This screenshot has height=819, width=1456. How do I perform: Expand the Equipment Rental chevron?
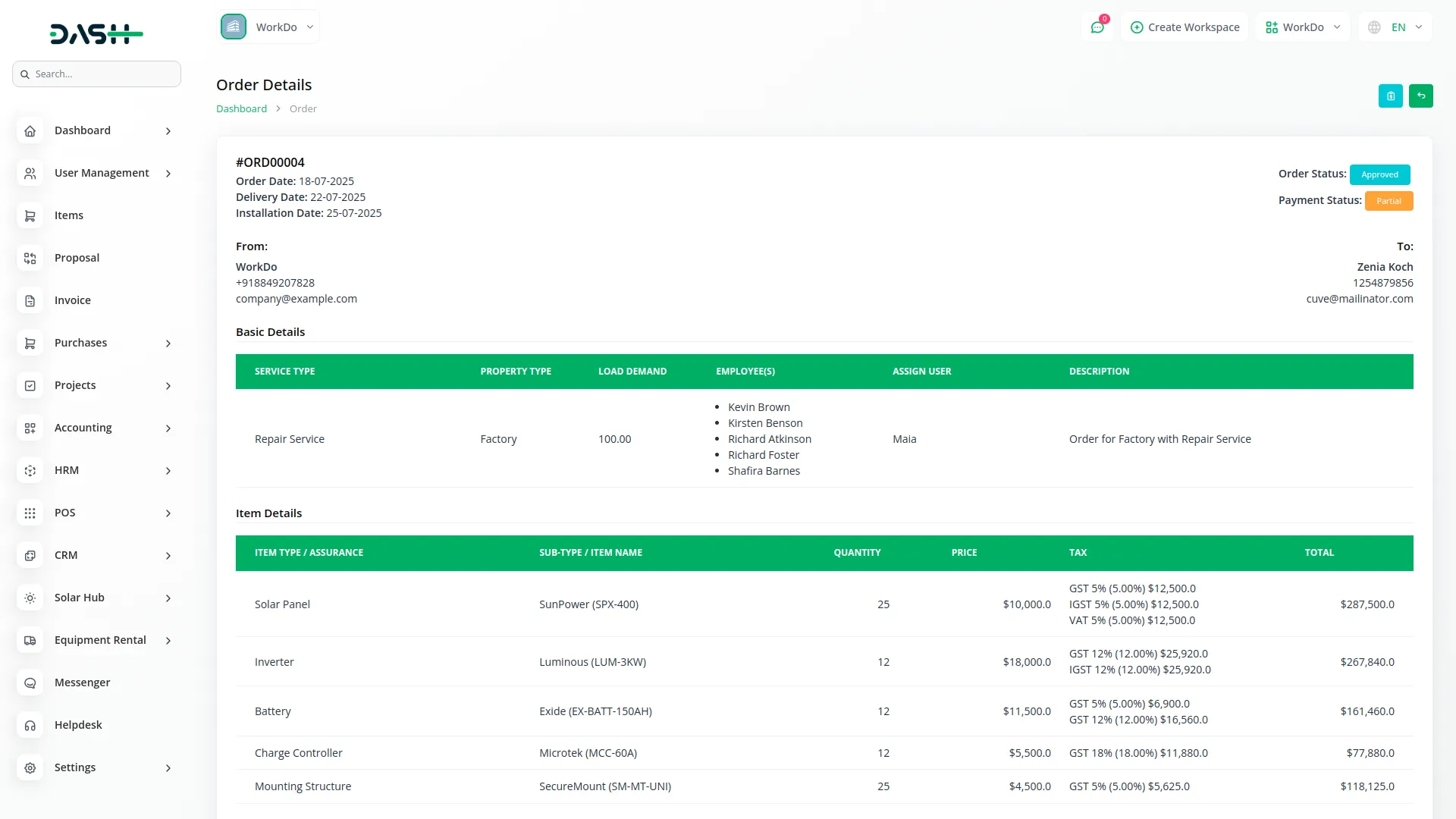168,641
